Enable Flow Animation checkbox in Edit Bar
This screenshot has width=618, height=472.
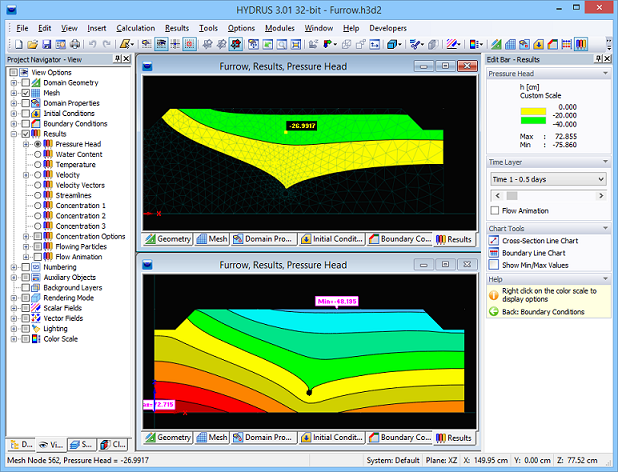(x=495, y=210)
